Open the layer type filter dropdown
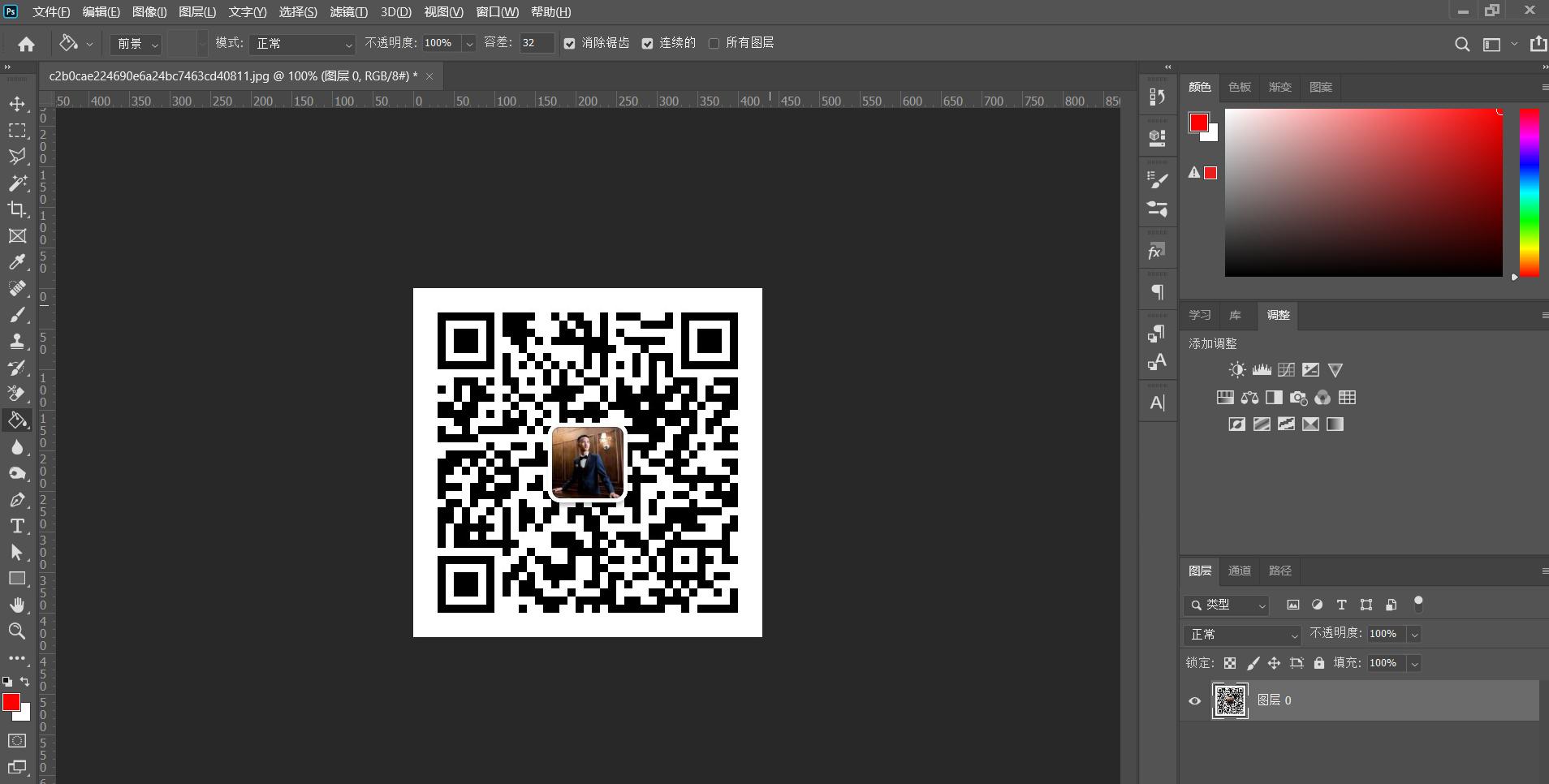 pyautogui.click(x=1262, y=605)
